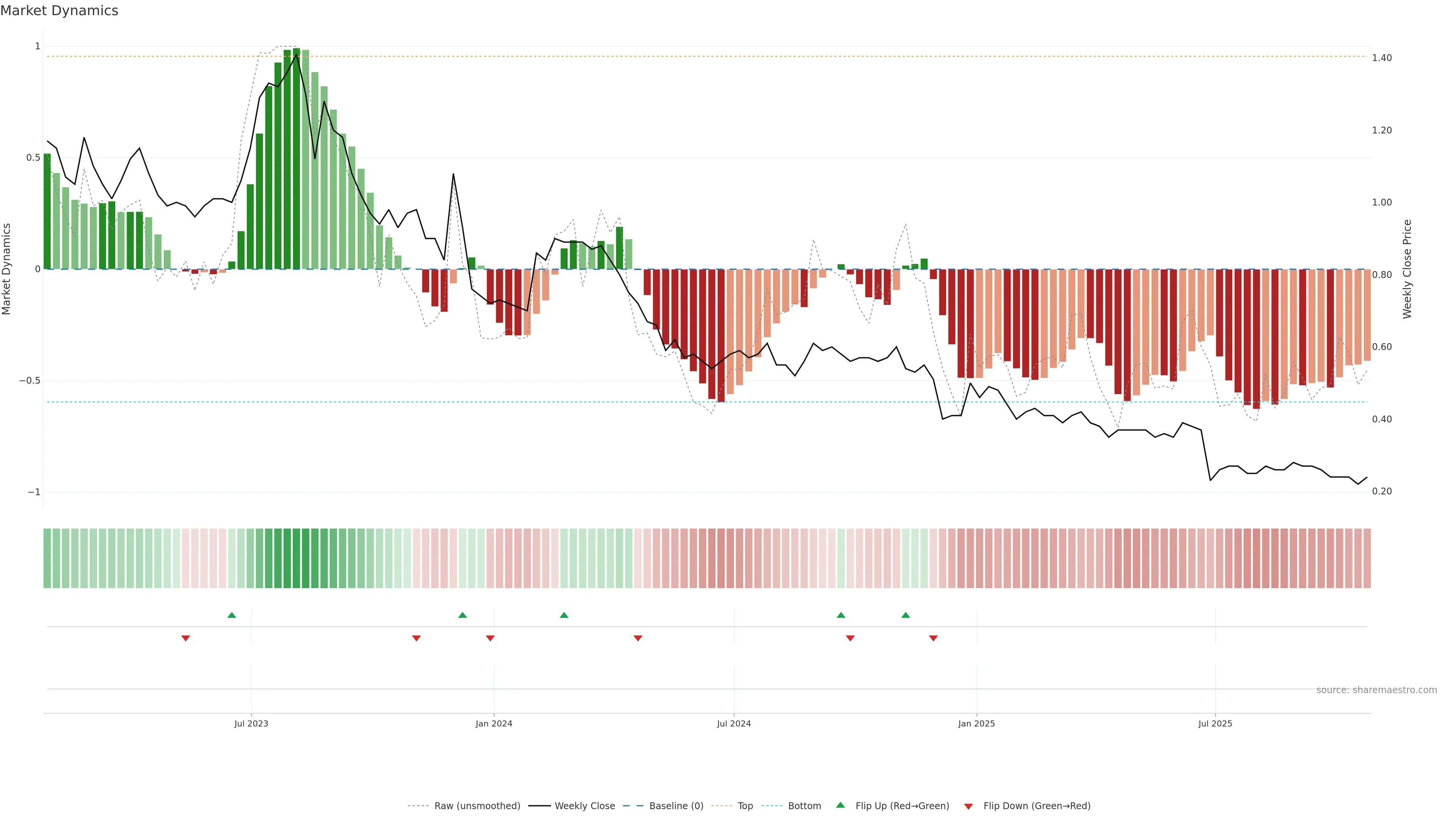Screen dimensions: 1456x819
Task: Click the Jan 2025 axis label
Action: tap(976, 723)
